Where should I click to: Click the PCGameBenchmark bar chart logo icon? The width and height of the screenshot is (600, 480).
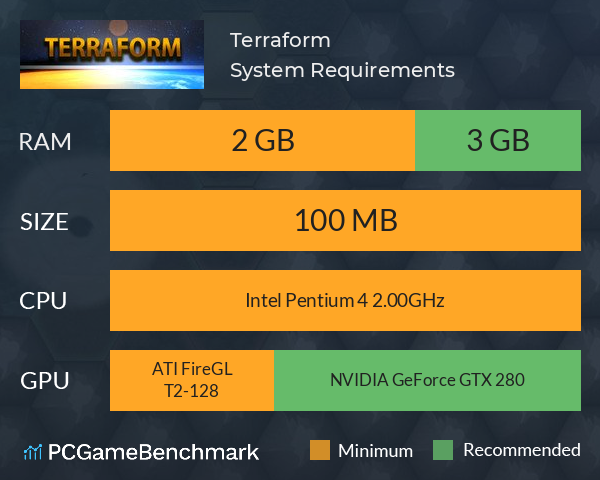click(x=33, y=452)
